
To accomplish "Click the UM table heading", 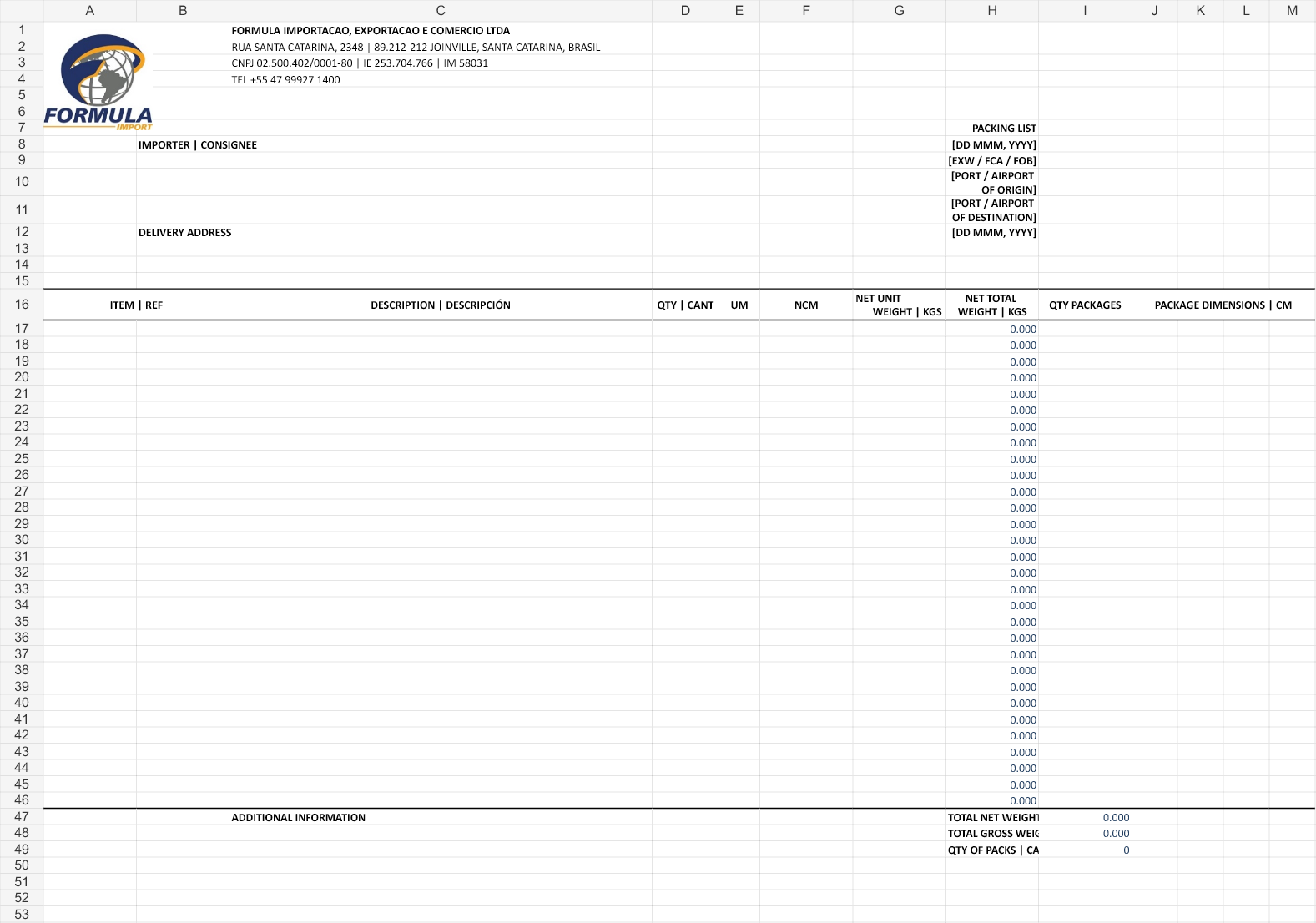I will 739,305.
